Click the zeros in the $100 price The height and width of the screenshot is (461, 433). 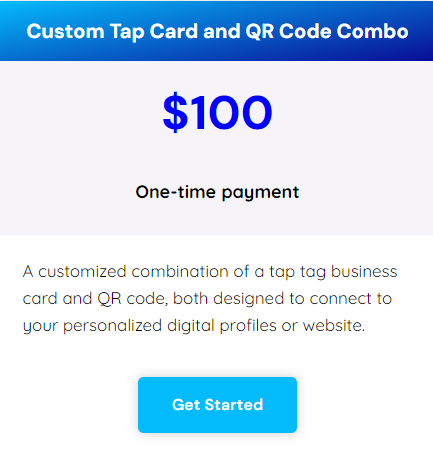[x=243, y=113]
